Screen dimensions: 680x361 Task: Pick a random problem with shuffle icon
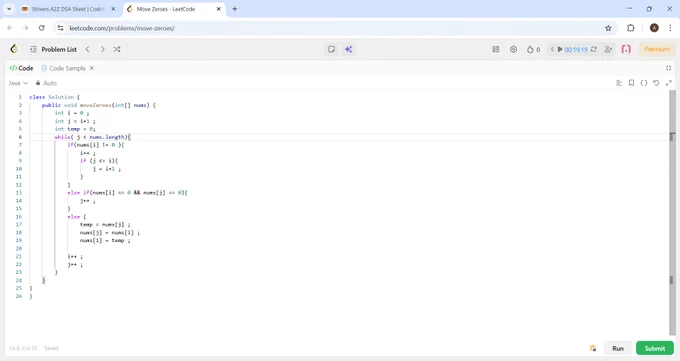pos(117,49)
